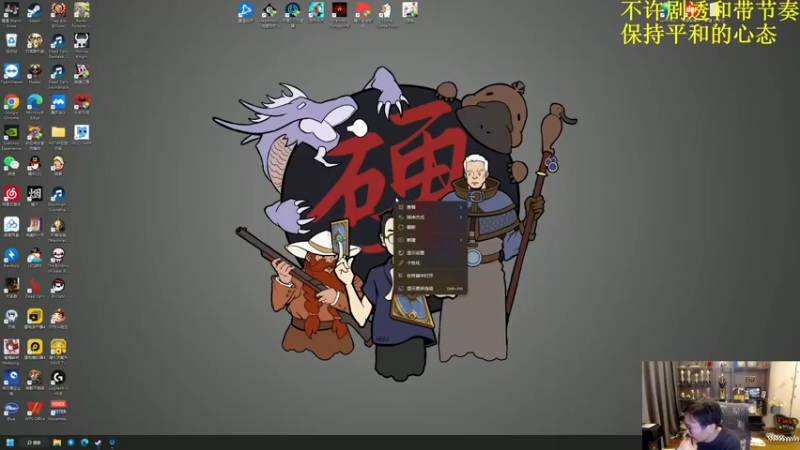Click the webcam overlay thumbnail
Image resolution: width=800 pixels, height=450 pixels.
721,406
